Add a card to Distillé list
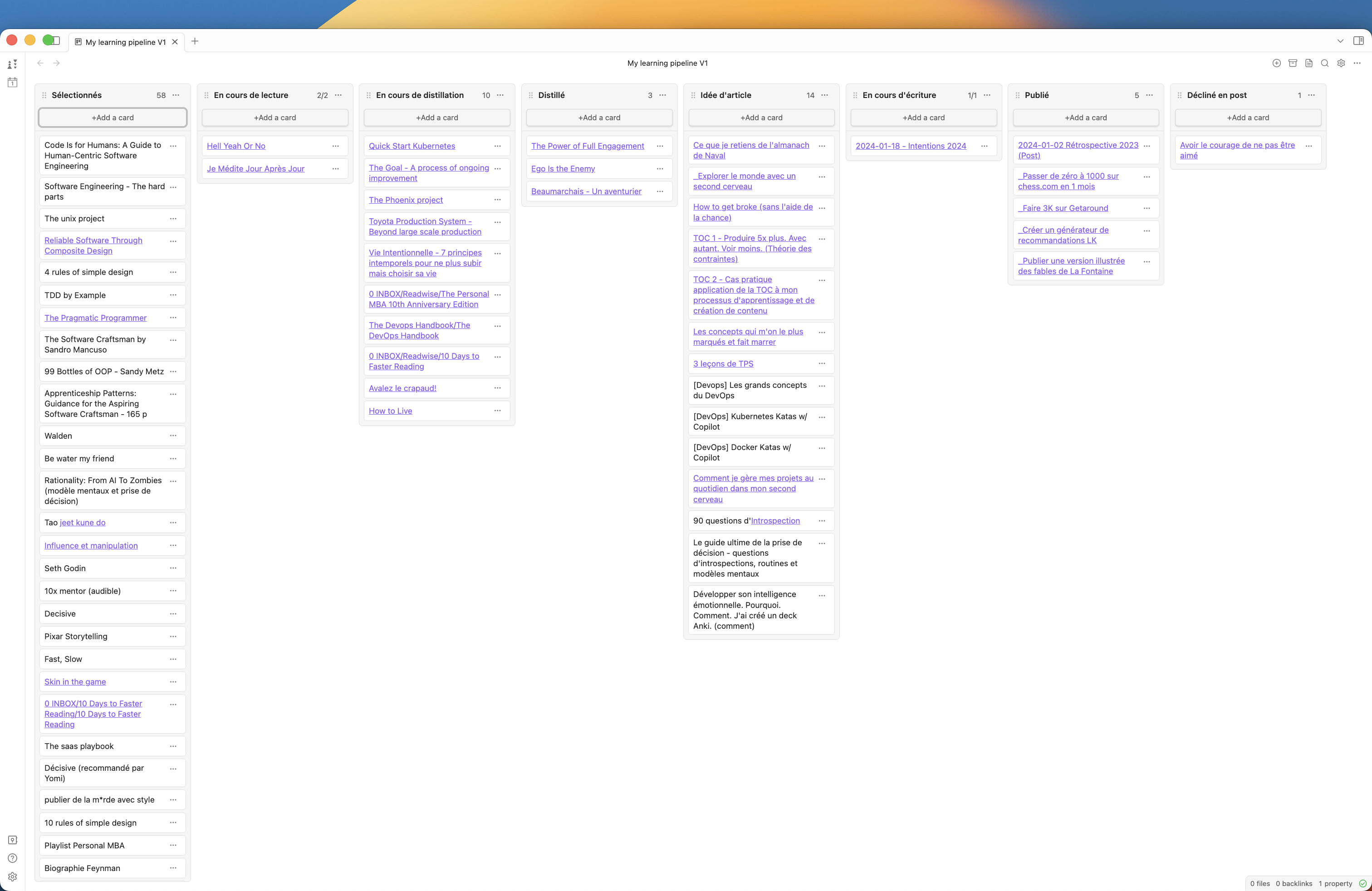 pyautogui.click(x=599, y=117)
